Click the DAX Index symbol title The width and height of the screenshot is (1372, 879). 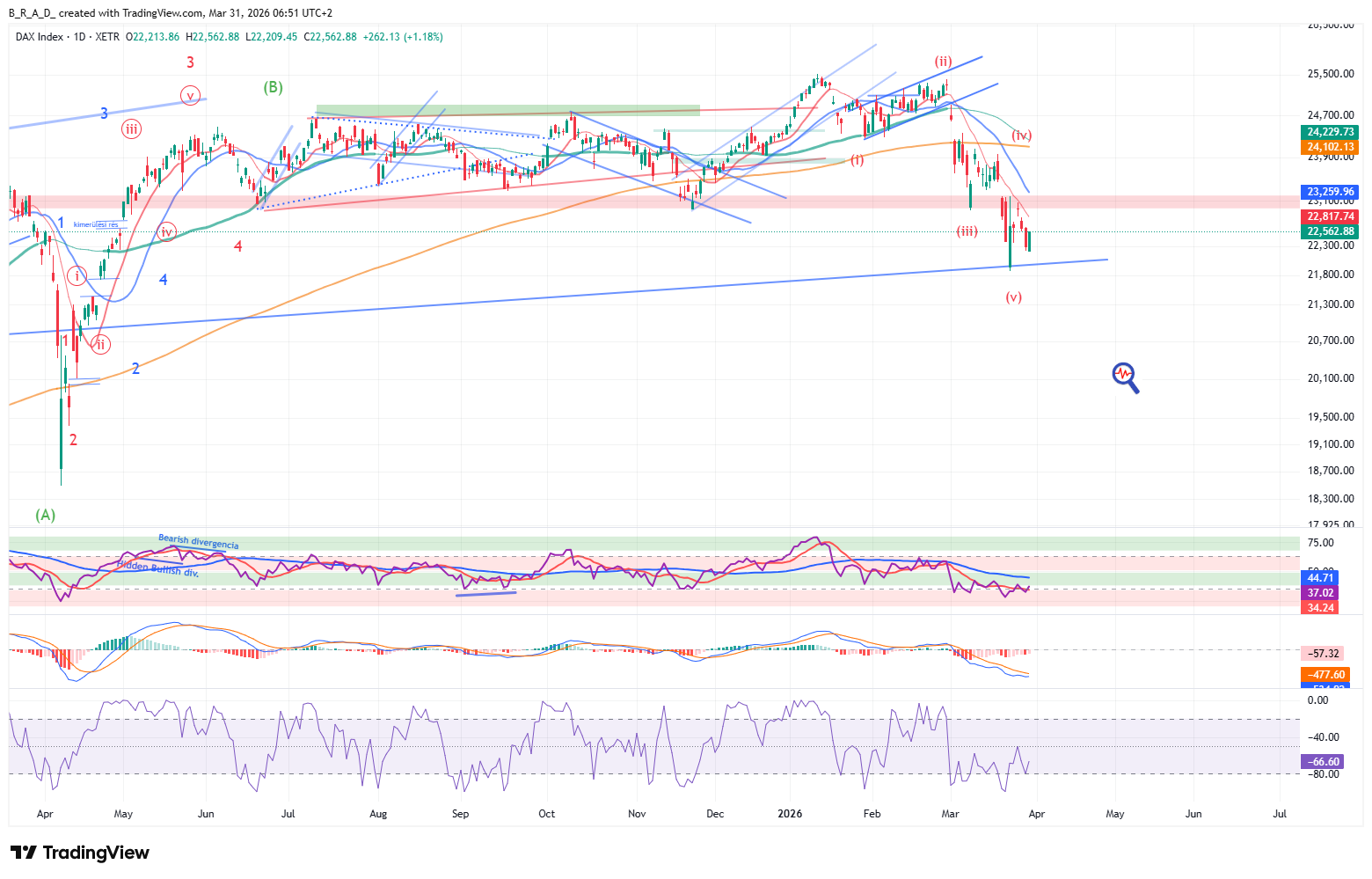(x=40, y=37)
